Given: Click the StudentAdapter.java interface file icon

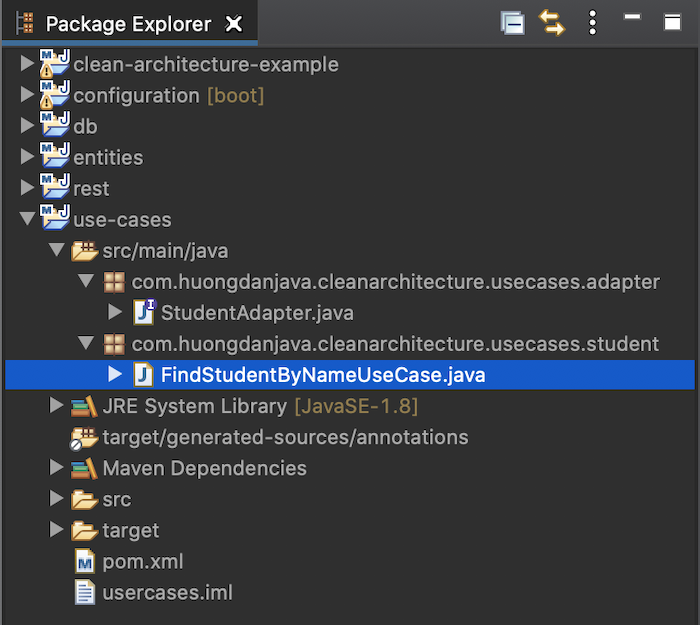Looking at the screenshot, I should (x=144, y=312).
